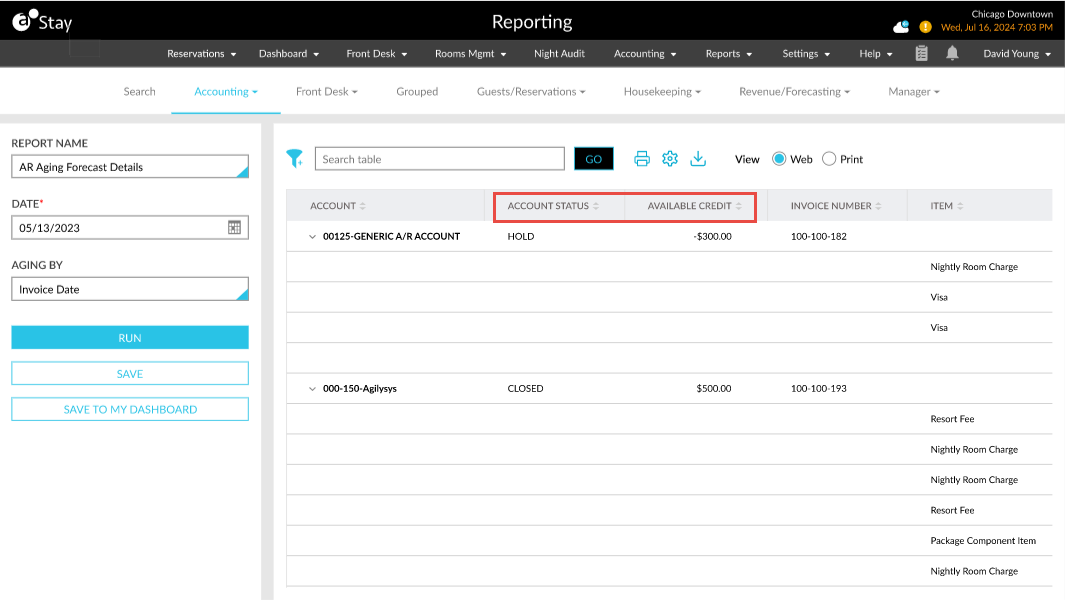Print the report using printer icon
Image resolution: width=1065 pixels, height=600 pixels.
pos(642,159)
